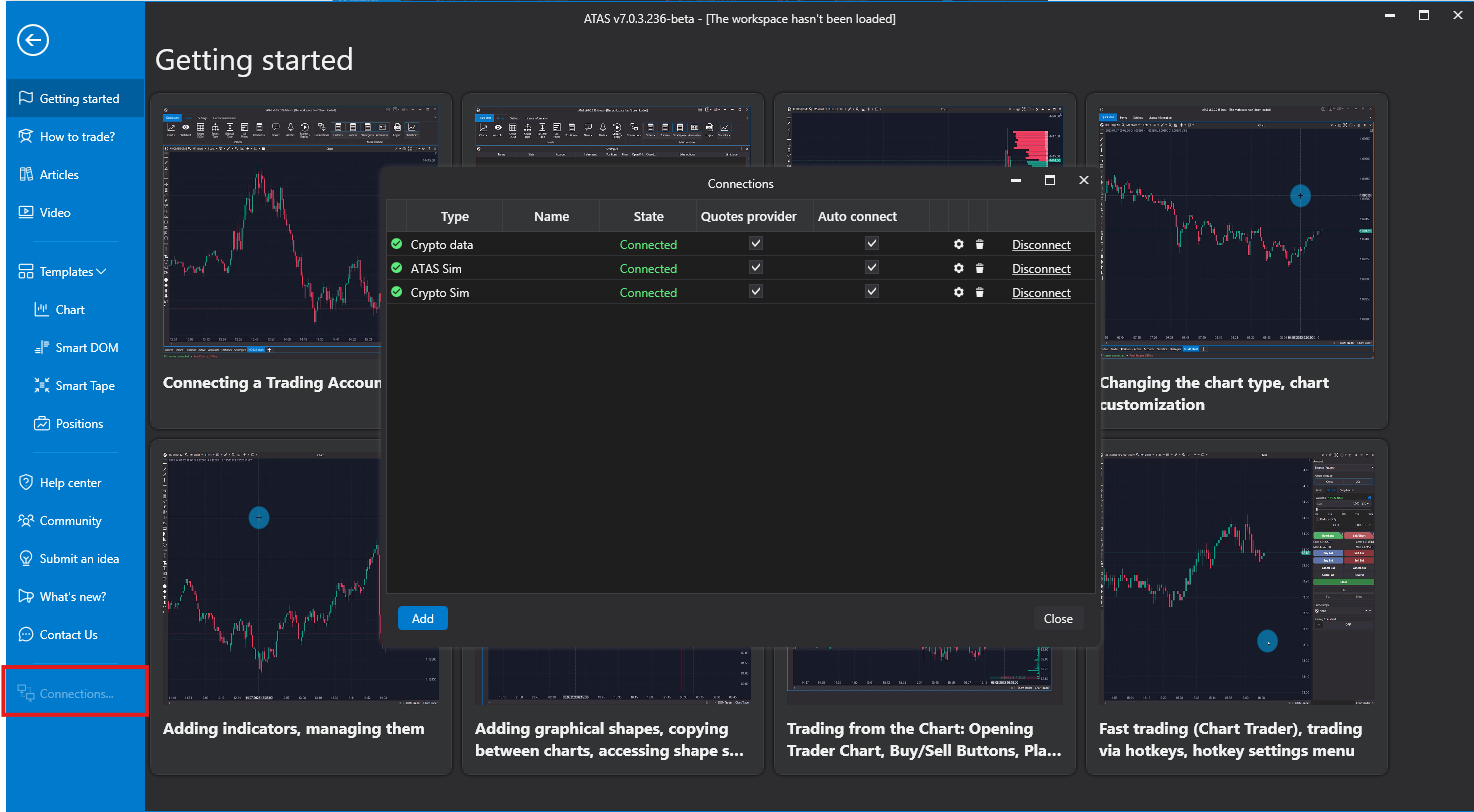
Task: Delete the ATAS Sim connection via trash icon
Action: pyautogui.click(x=980, y=269)
